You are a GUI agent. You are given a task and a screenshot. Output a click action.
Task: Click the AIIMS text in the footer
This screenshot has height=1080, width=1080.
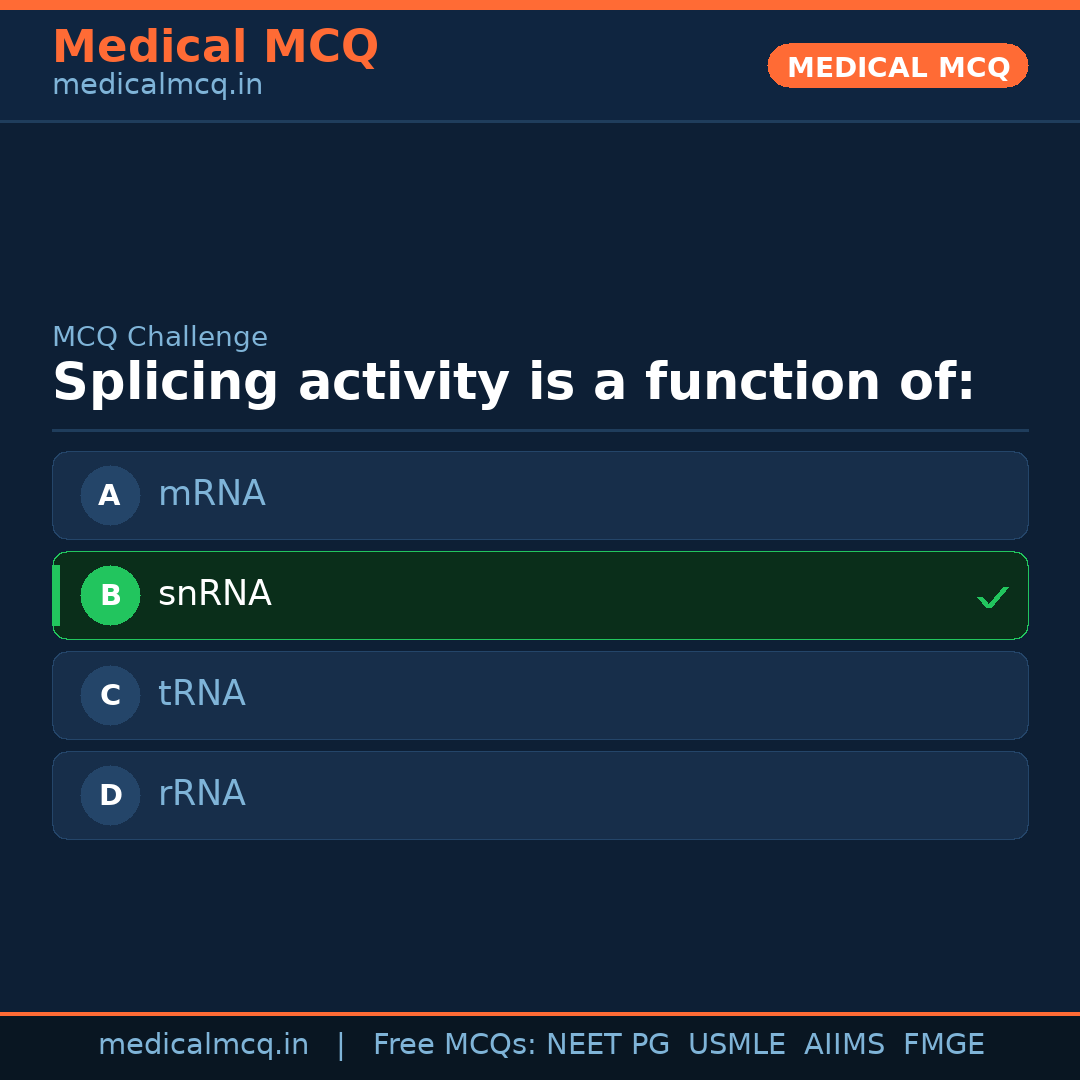844,1045
